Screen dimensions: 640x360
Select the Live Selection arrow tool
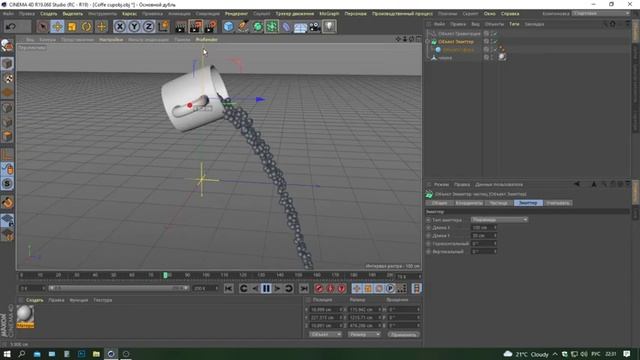click(x=42, y=27)
